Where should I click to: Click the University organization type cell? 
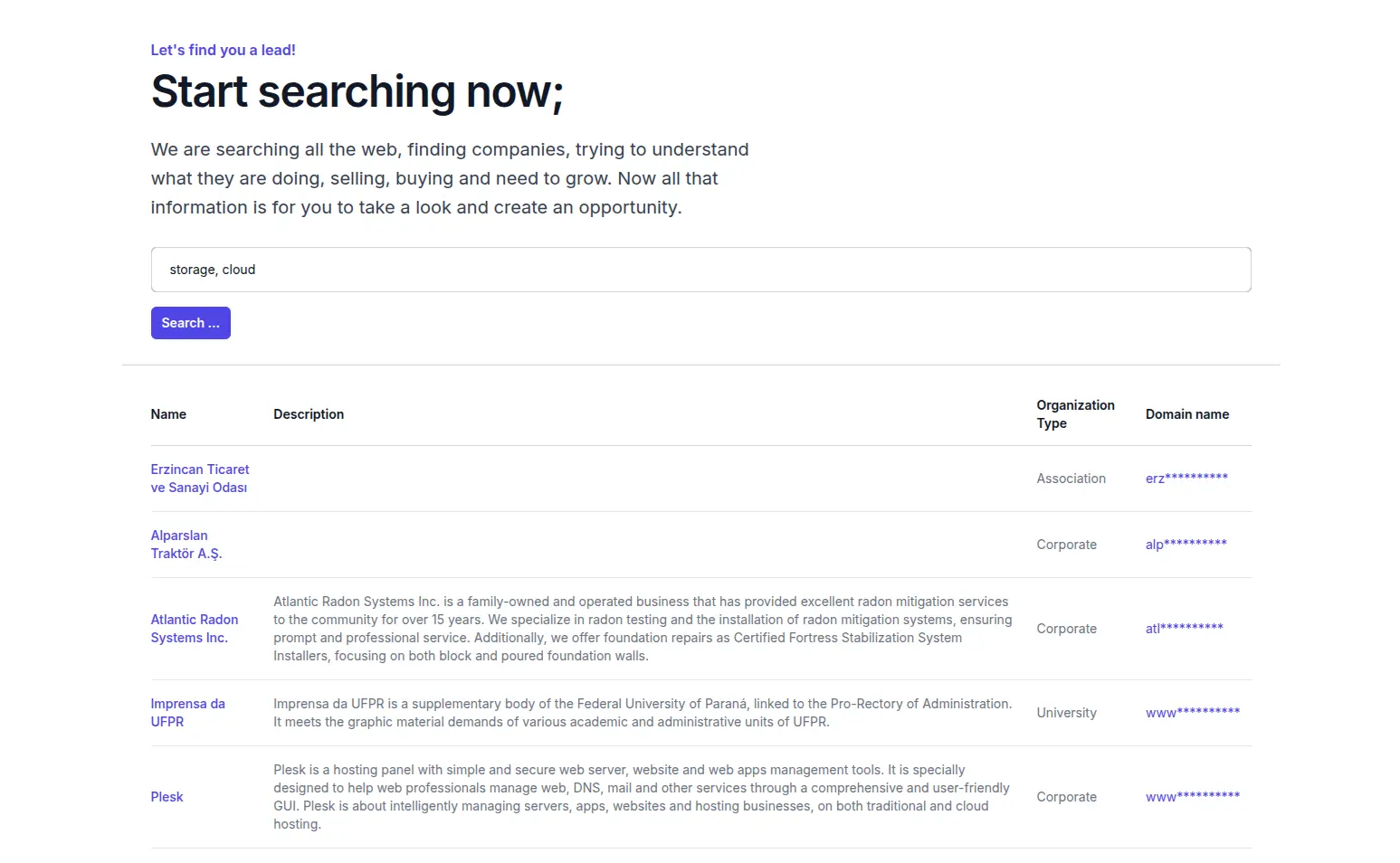(x=1066, y=713)
